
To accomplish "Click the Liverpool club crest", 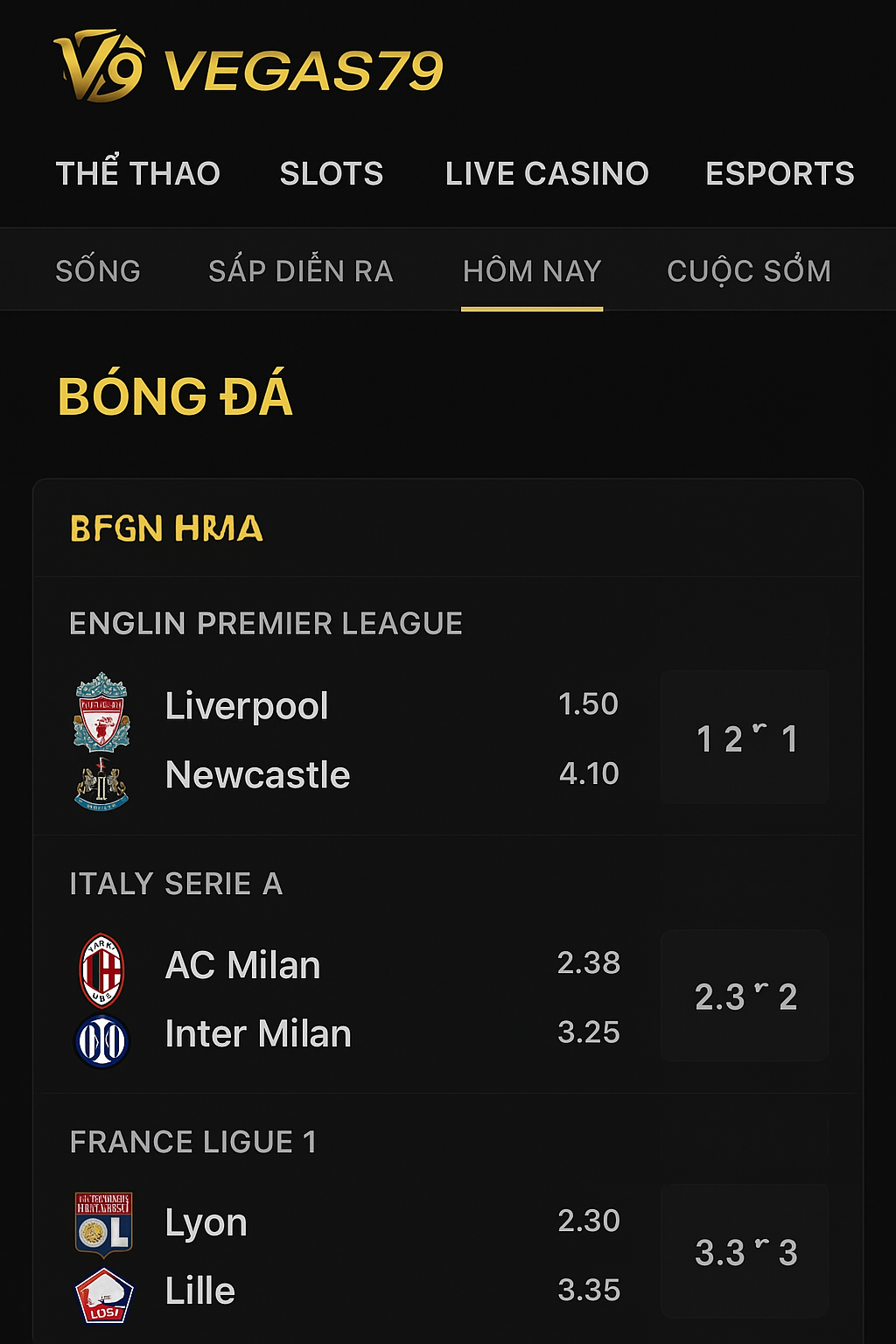I will (101, 711).
